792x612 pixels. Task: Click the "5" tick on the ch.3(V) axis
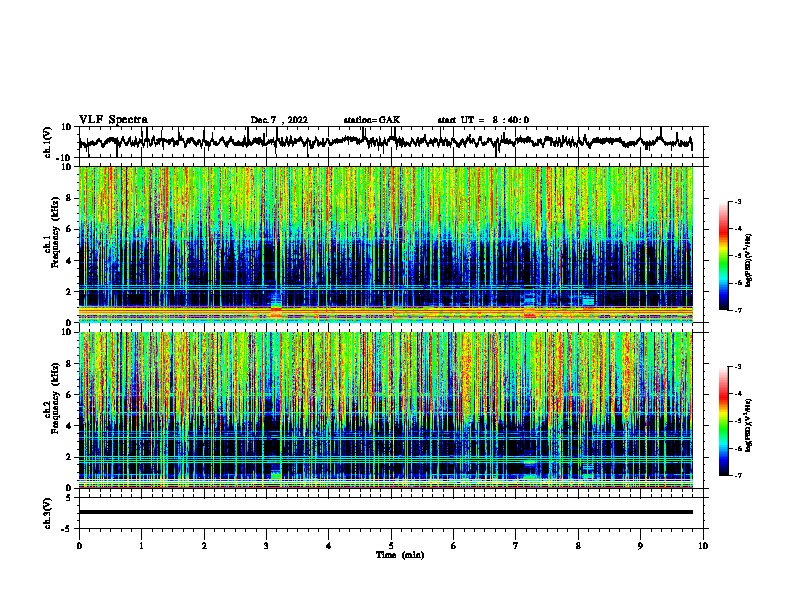[x=69, y=498]
